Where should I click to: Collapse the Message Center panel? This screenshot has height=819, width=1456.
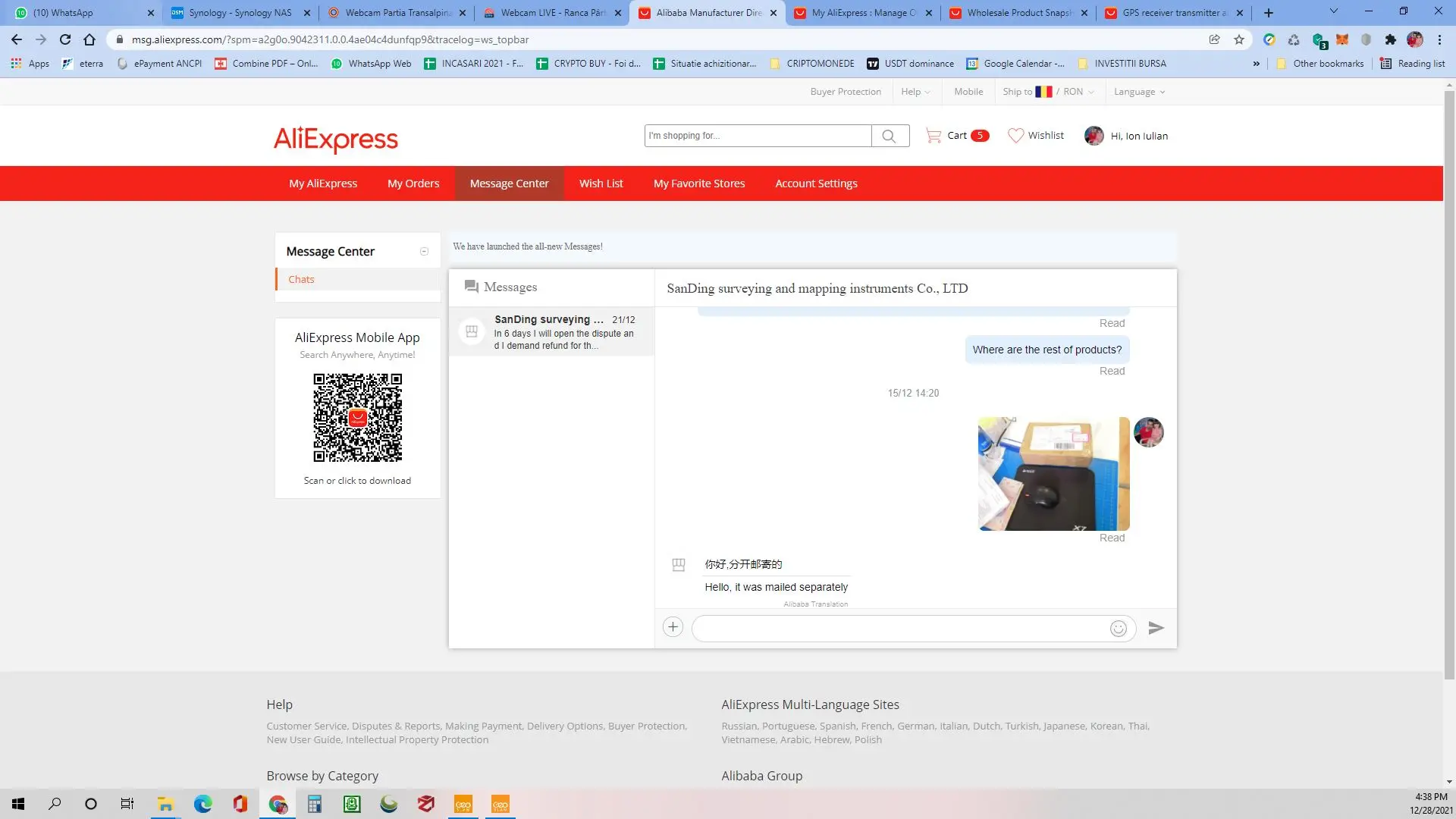(424, 252)
